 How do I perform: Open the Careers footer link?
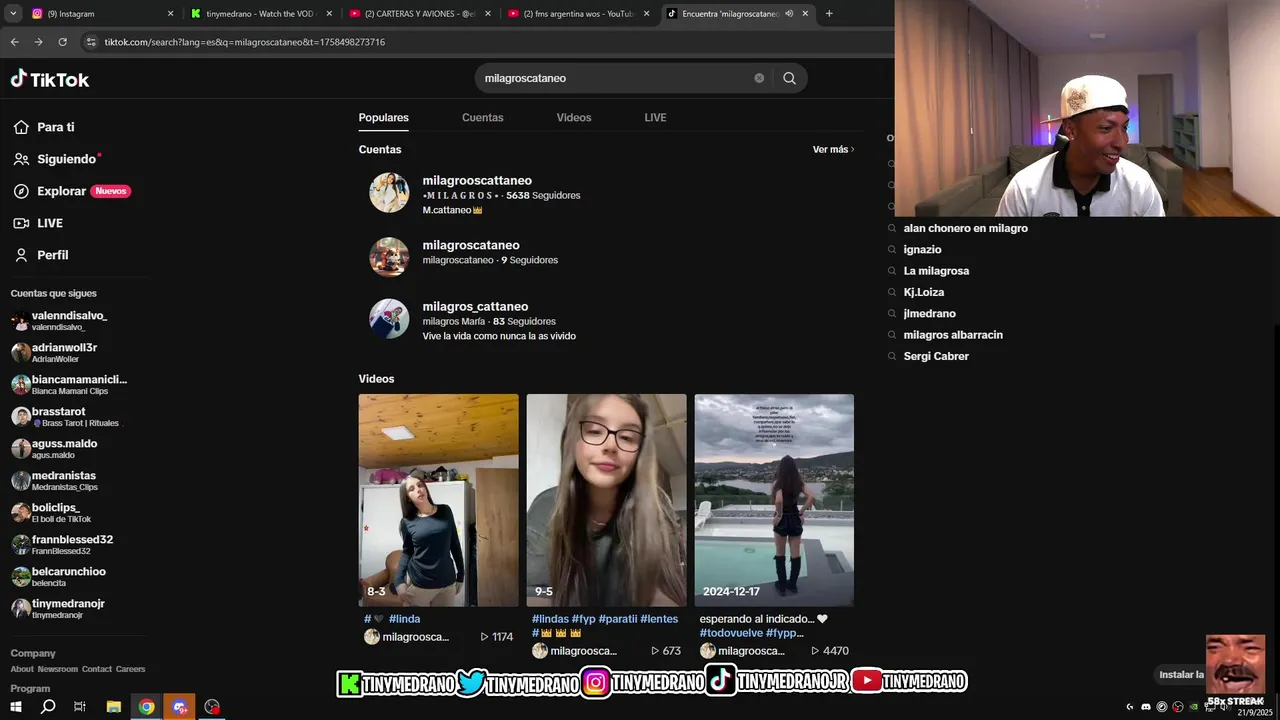pos(130,669)
